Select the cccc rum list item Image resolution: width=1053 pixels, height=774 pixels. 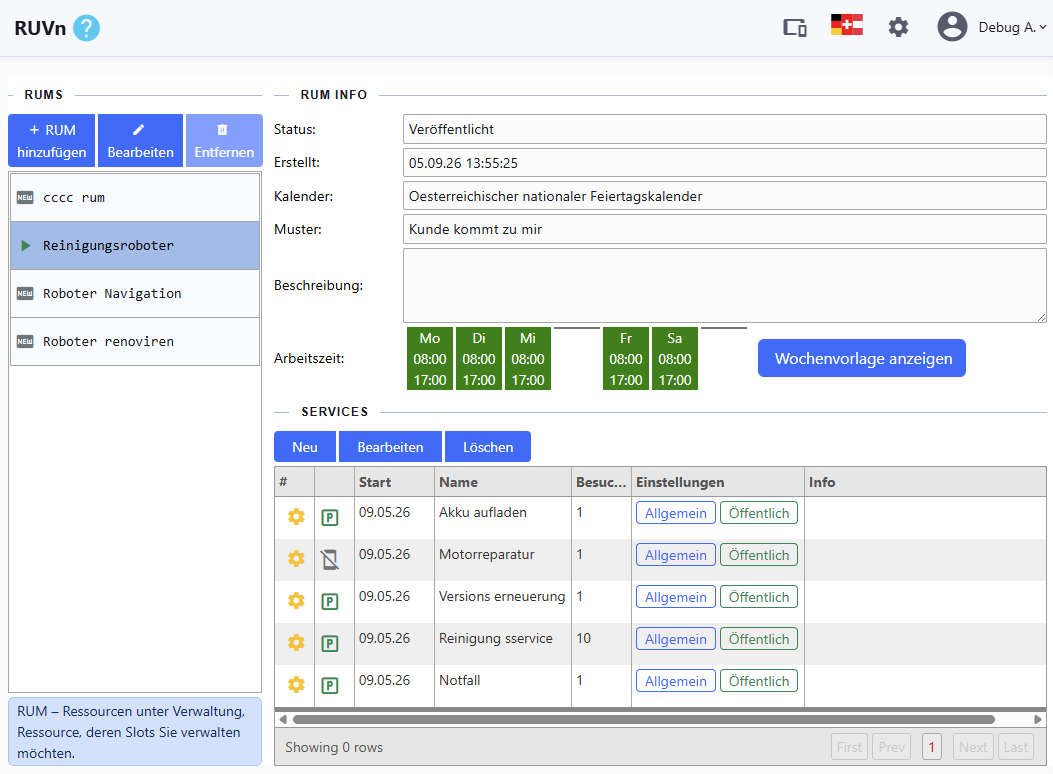(x=135, y=197)
